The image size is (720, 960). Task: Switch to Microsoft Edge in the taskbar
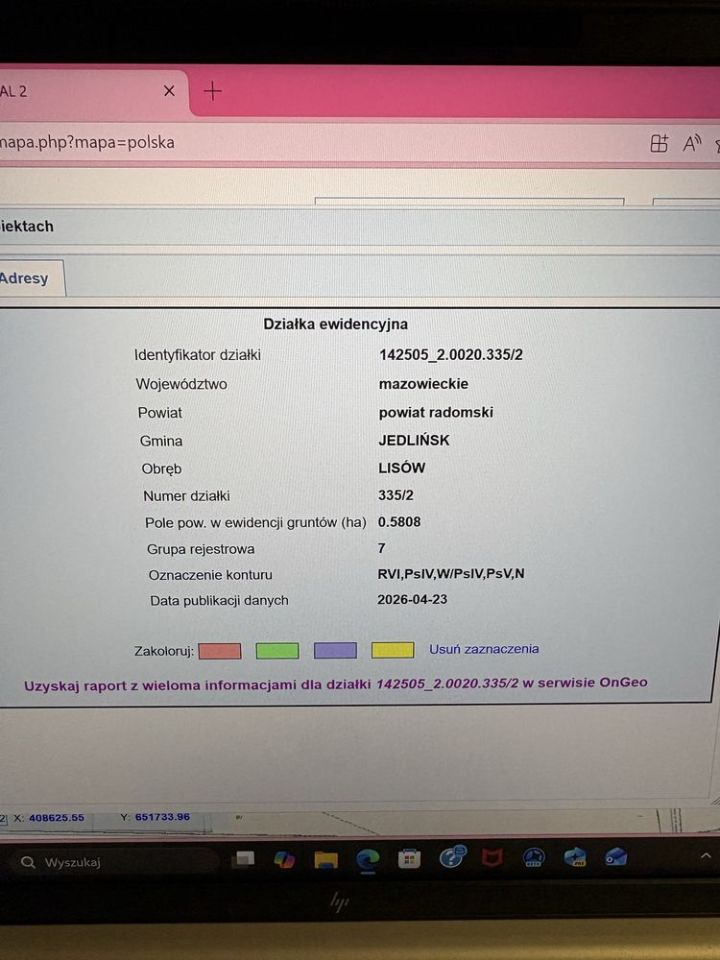(367, 860)
